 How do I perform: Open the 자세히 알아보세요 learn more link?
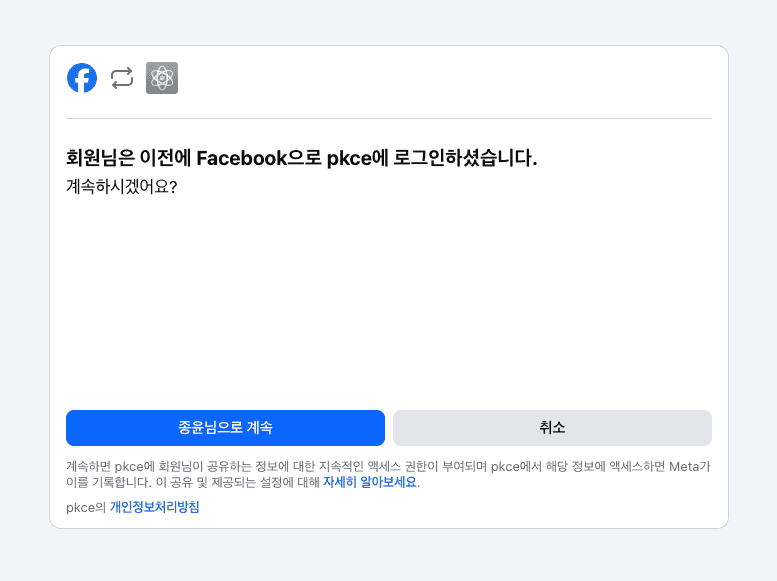click(x=370, y=482)
